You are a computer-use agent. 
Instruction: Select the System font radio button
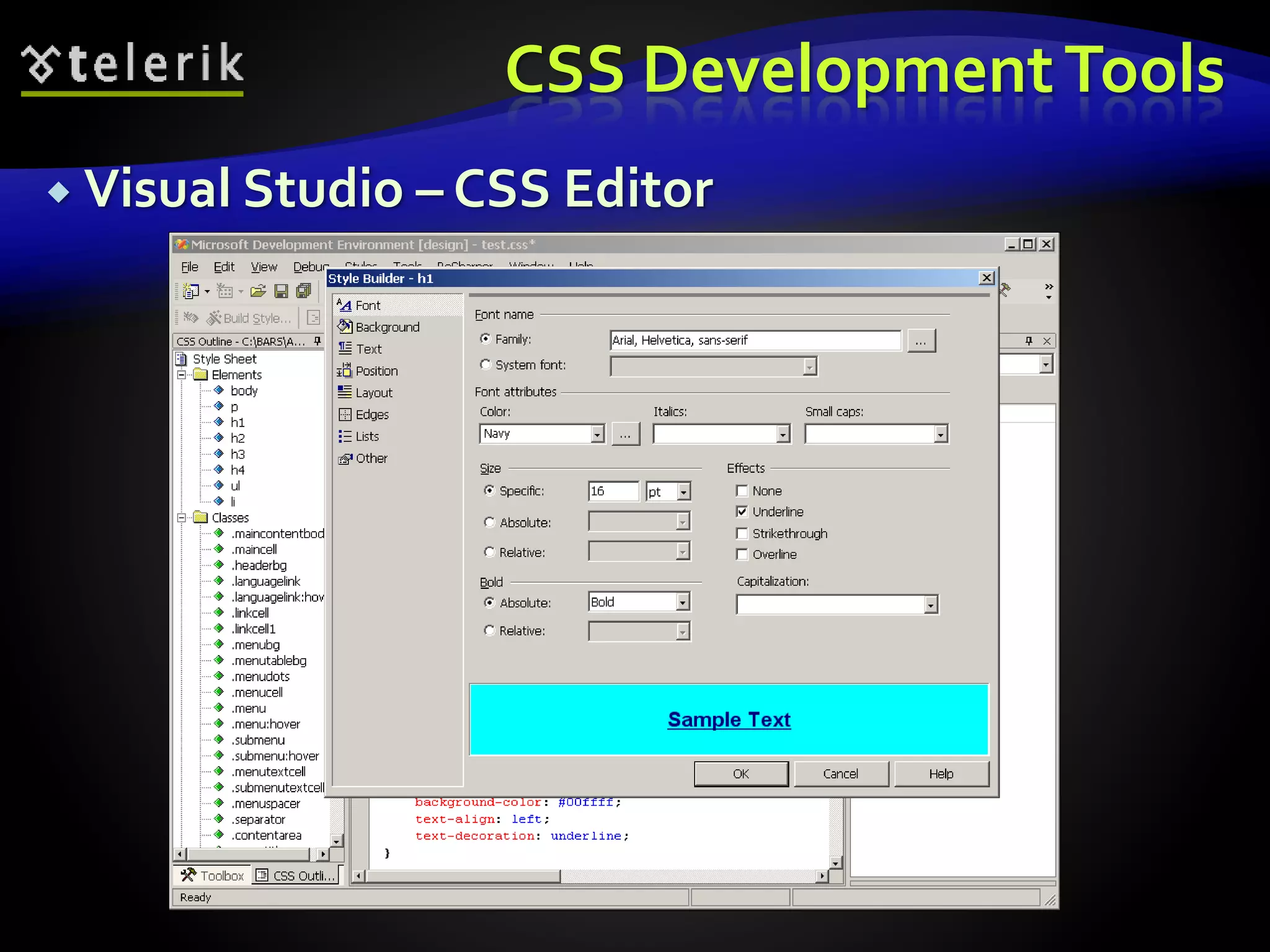click(x=486, y=364)
